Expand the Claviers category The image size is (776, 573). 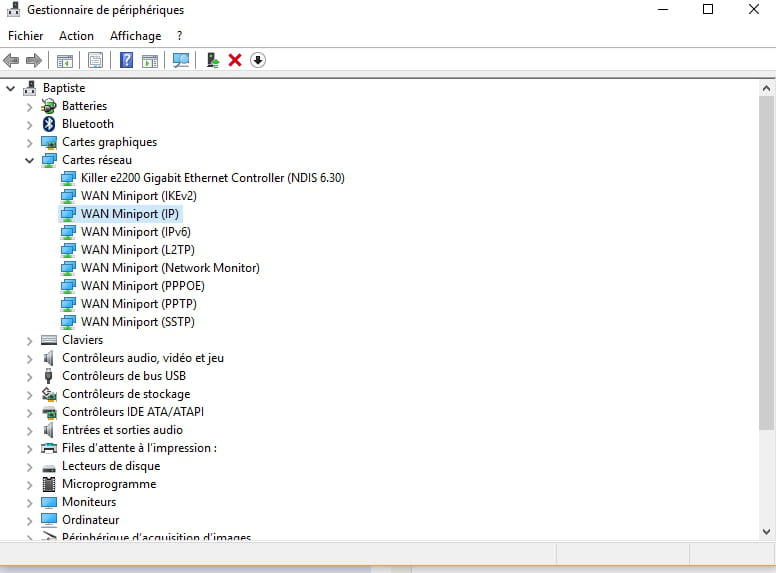(29, 340)
